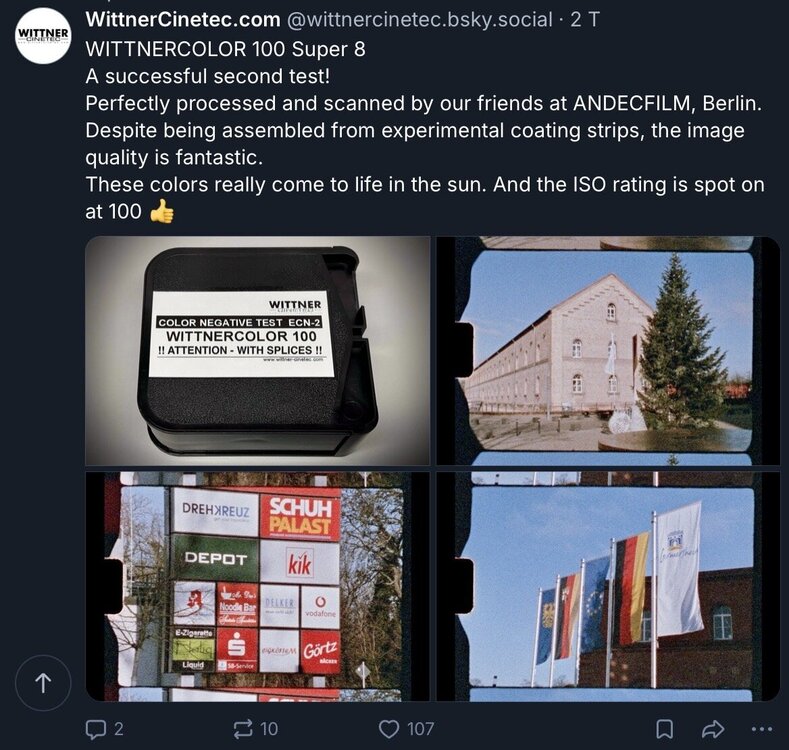View the waving flags photo

click(x=608, y=586)
